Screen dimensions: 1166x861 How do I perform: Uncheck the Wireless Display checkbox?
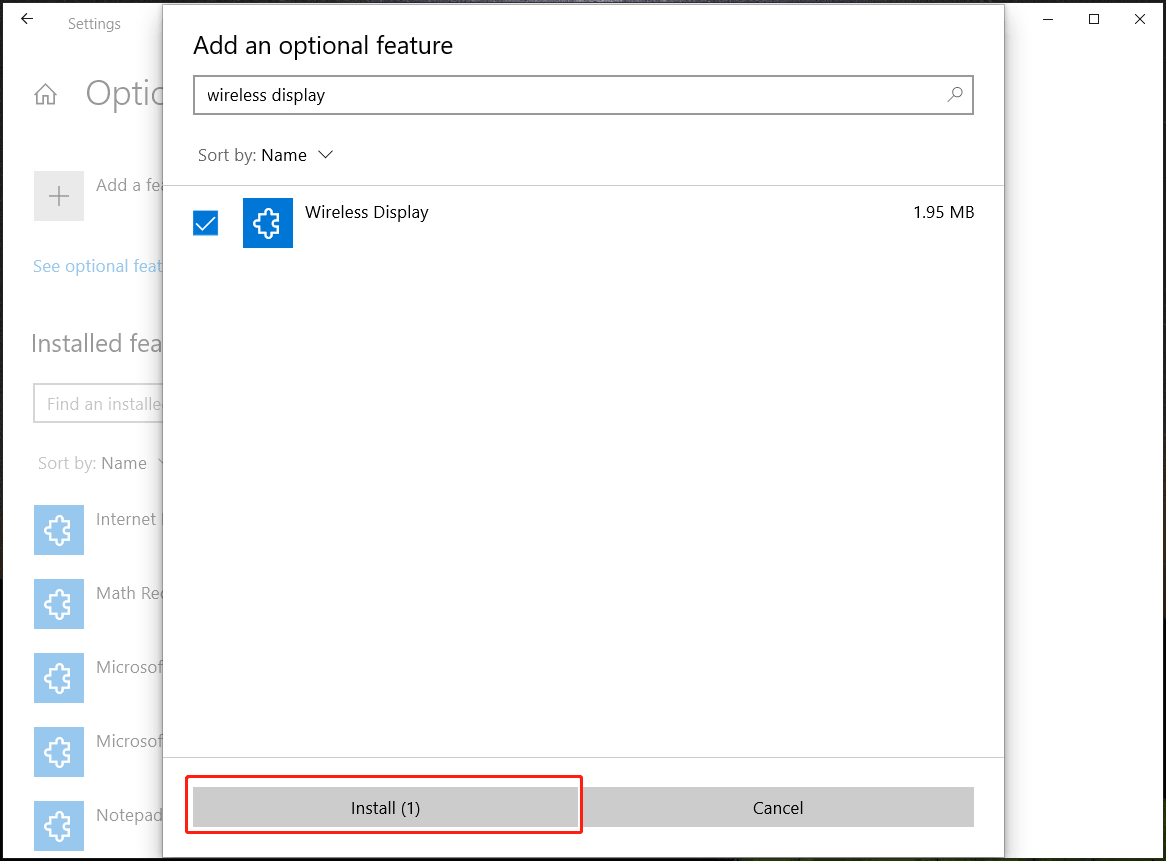[x=205, y=222]
